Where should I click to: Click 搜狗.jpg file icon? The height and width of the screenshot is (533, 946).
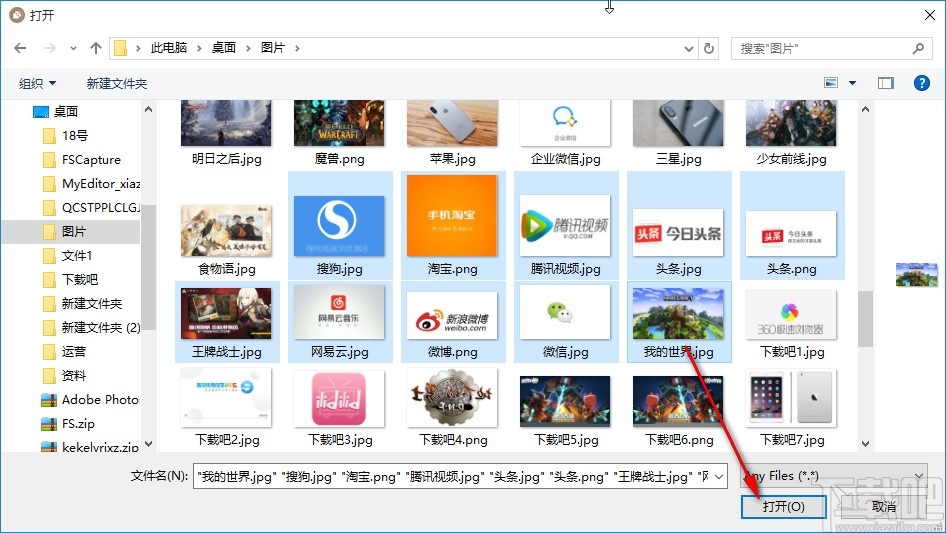[339, 226]
